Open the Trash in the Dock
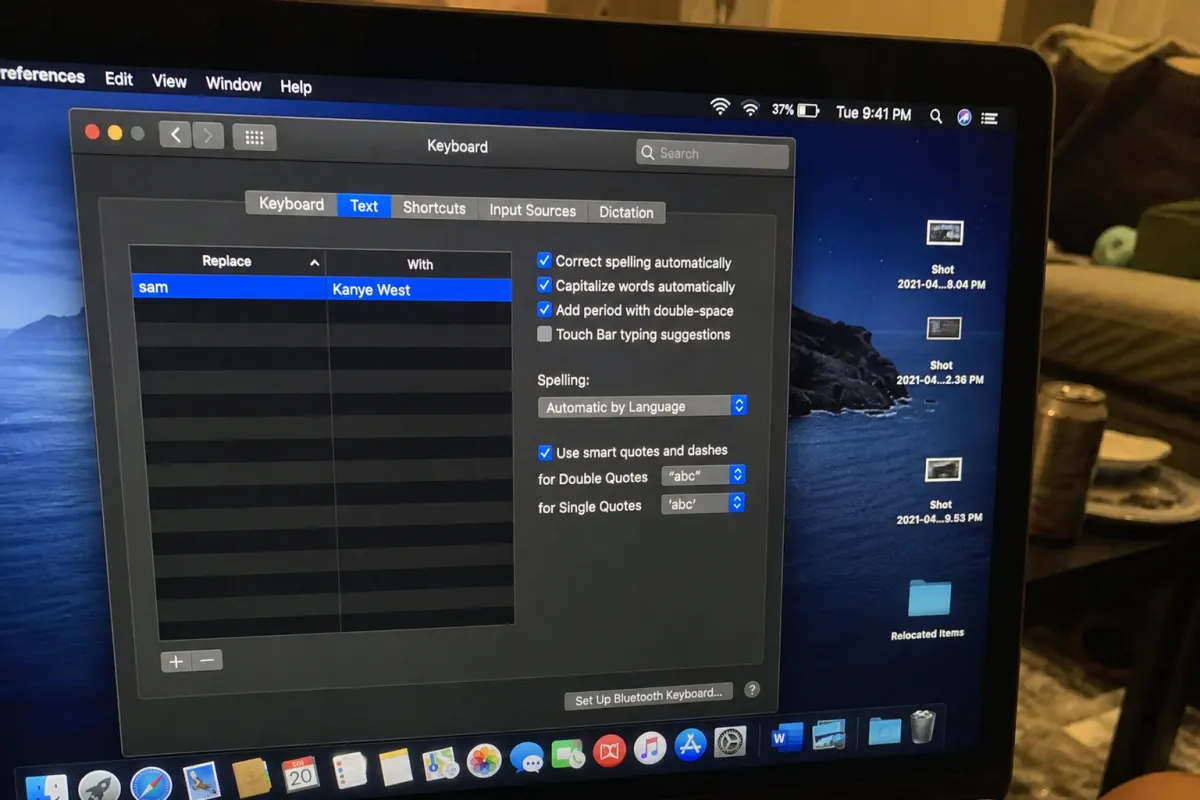Screen dimensions: 1200x800 click(x=922, y=726)
